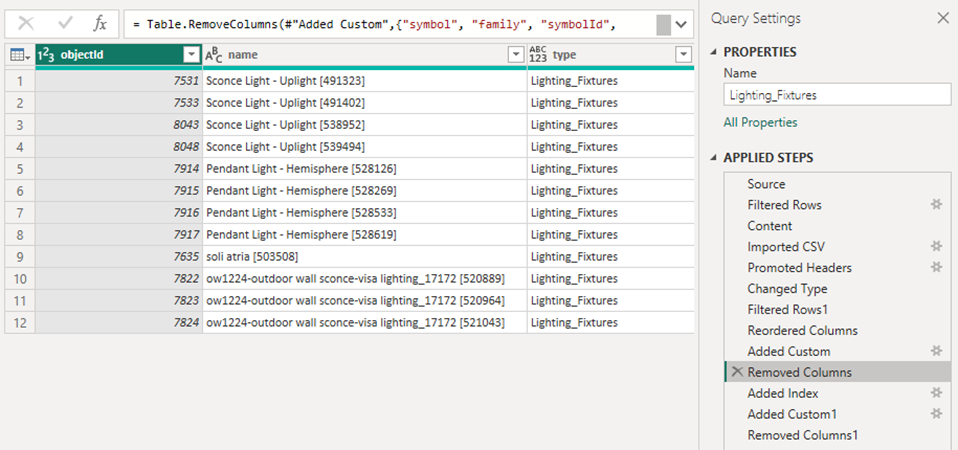Change objectId column data type icon

click(x=46, y=55)
